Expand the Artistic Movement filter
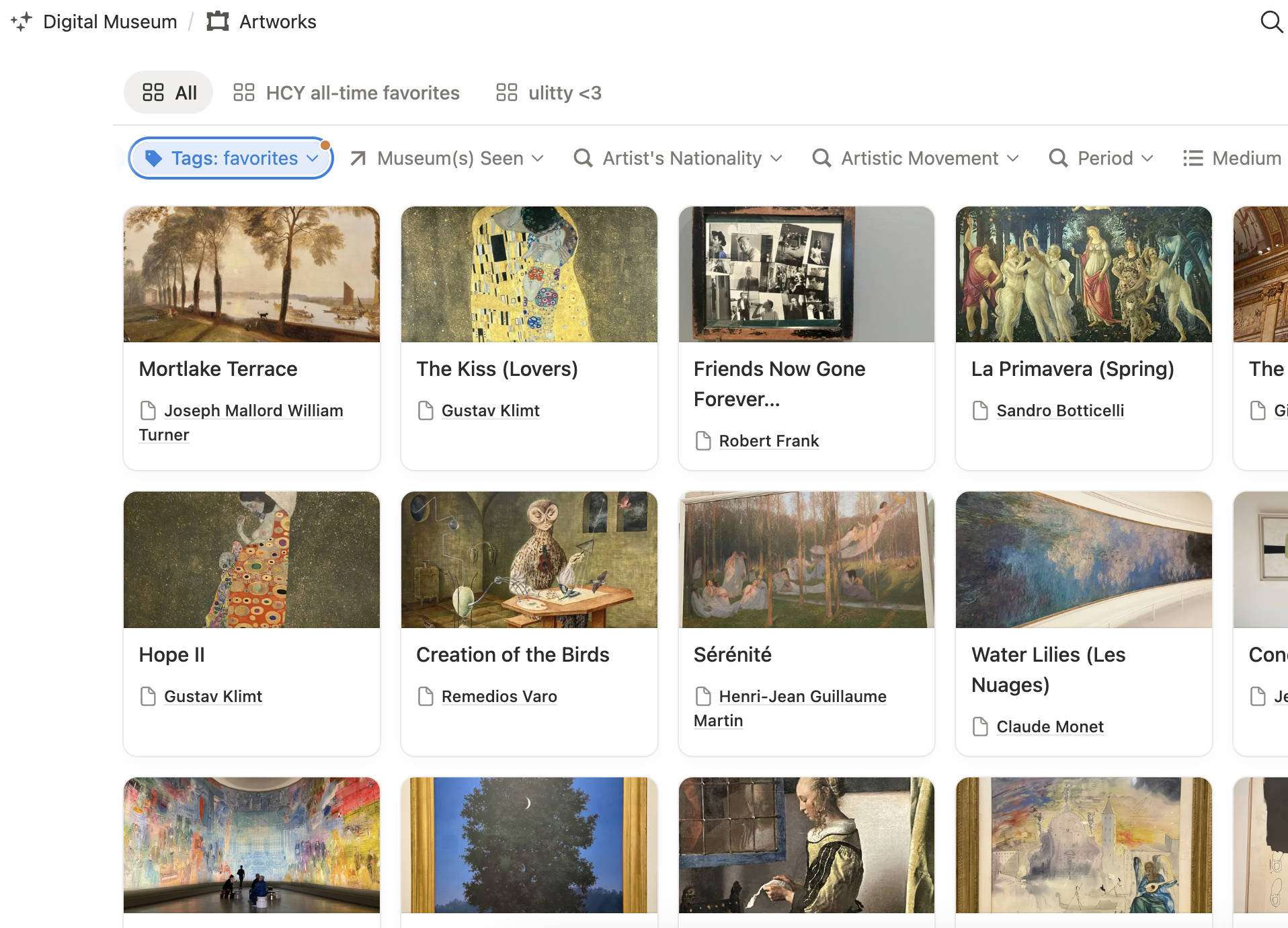The height and width of the screenshot is (928, 1288). pos(916,158)
